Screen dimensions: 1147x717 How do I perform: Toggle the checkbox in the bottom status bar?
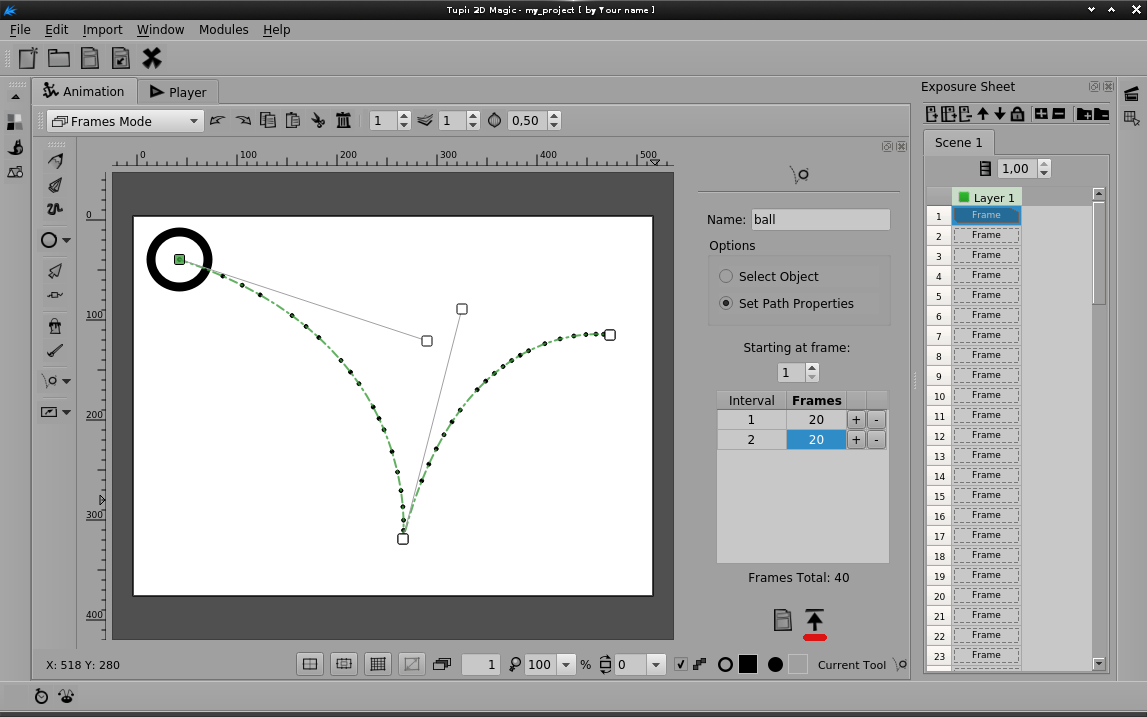(x=681, y=664)
